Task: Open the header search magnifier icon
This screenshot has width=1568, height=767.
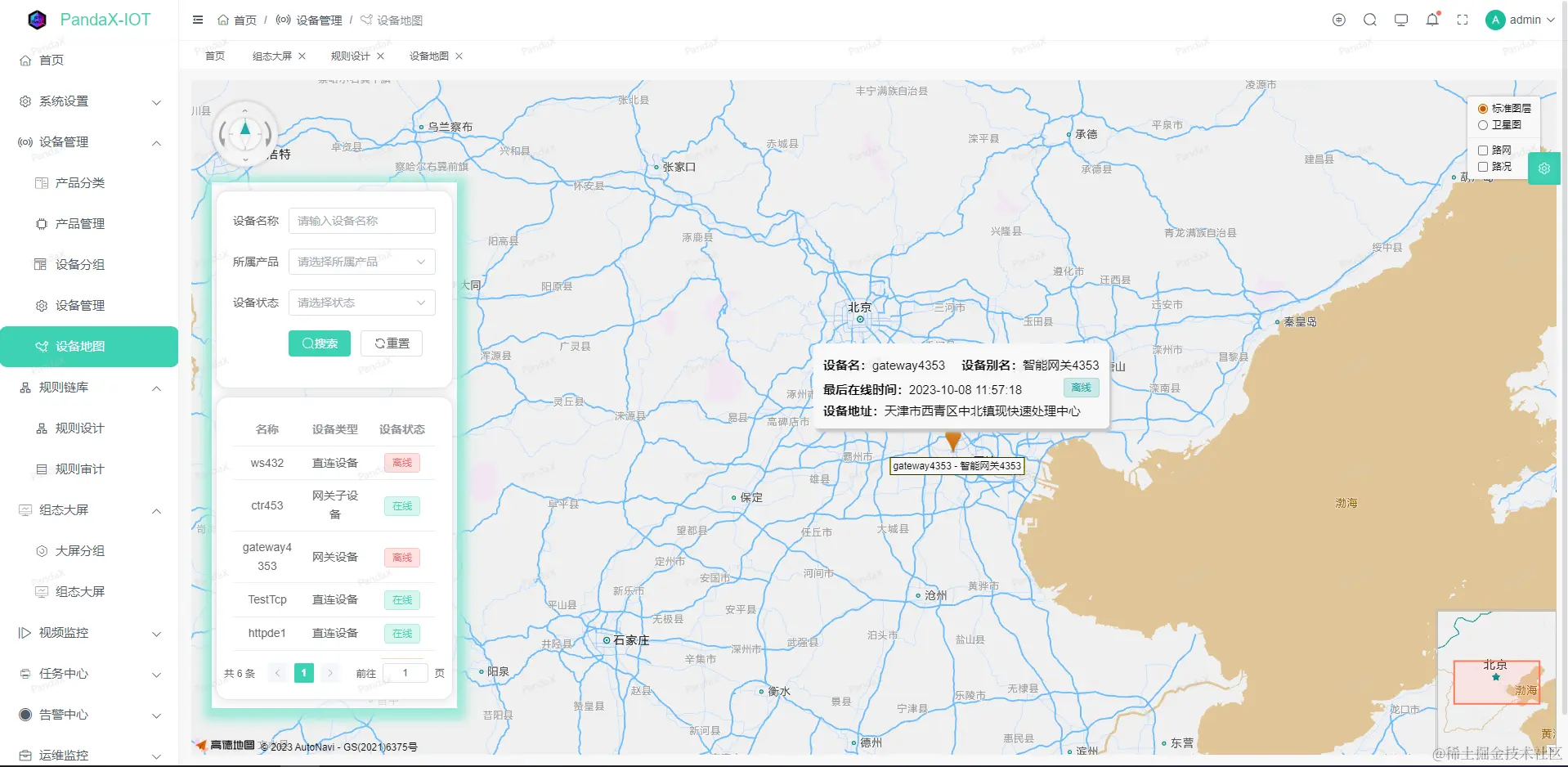Action: click(1370, 20)
